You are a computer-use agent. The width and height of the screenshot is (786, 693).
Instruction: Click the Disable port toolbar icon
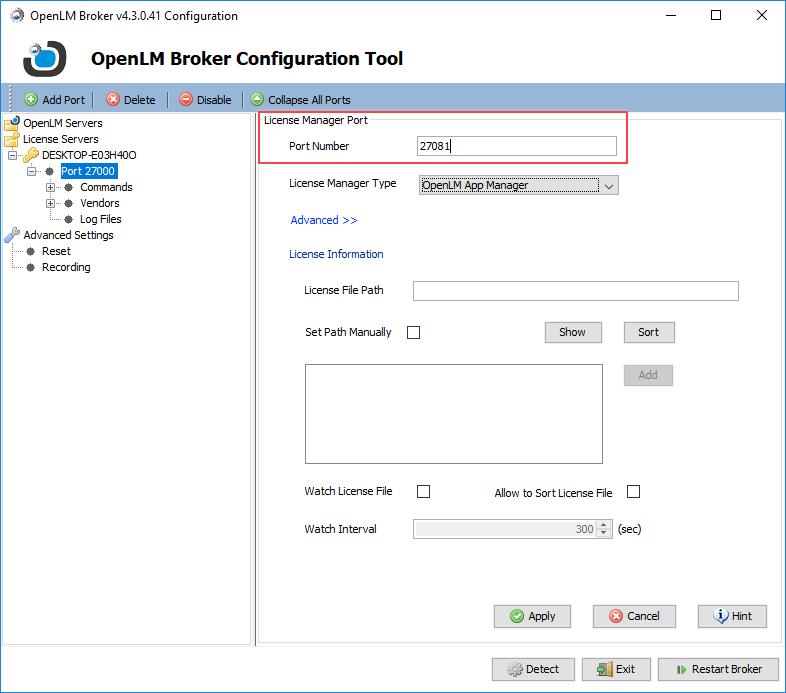pos(186,100)
